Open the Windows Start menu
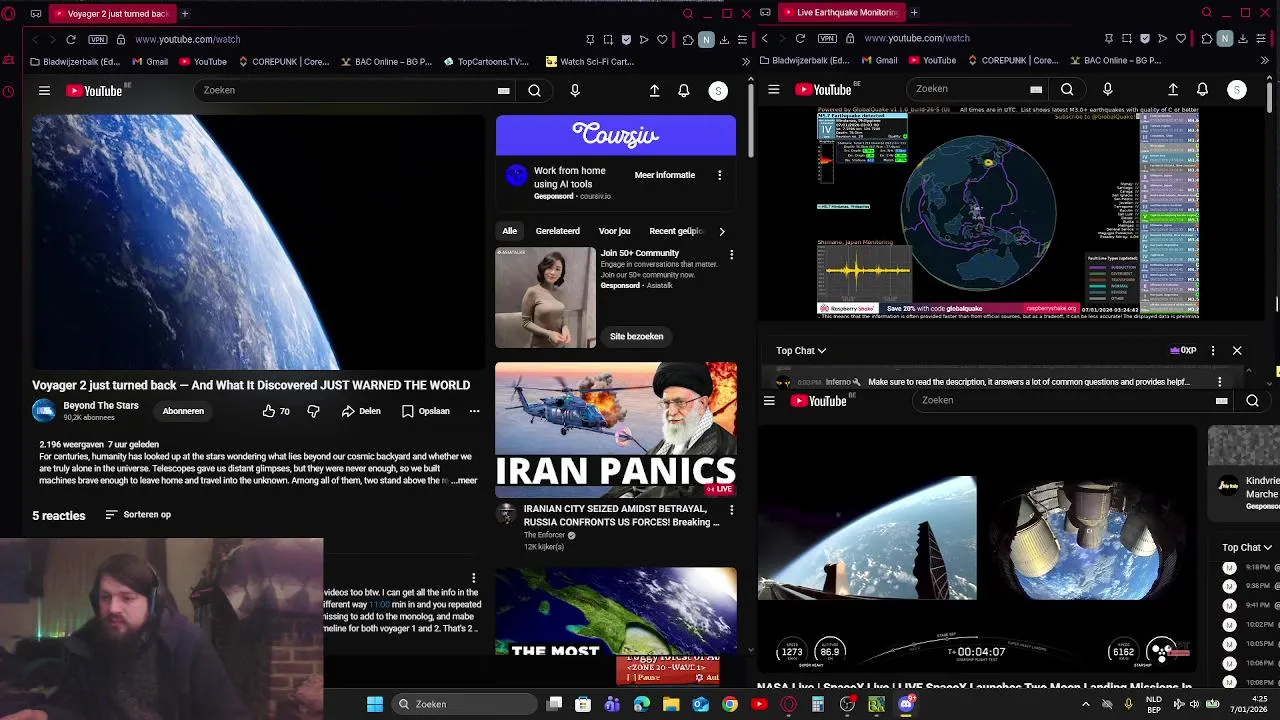The image size is (1280, 720). 375,704
